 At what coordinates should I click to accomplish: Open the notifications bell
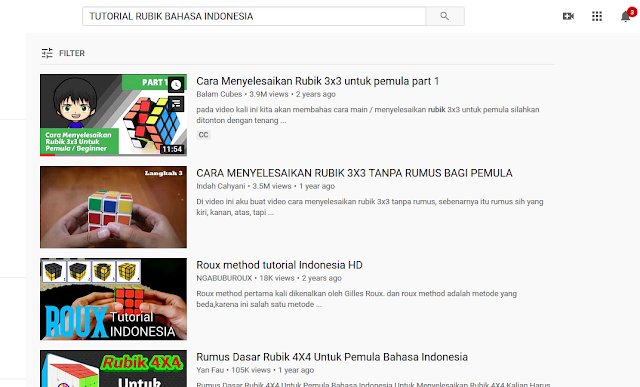pos(626,16)
